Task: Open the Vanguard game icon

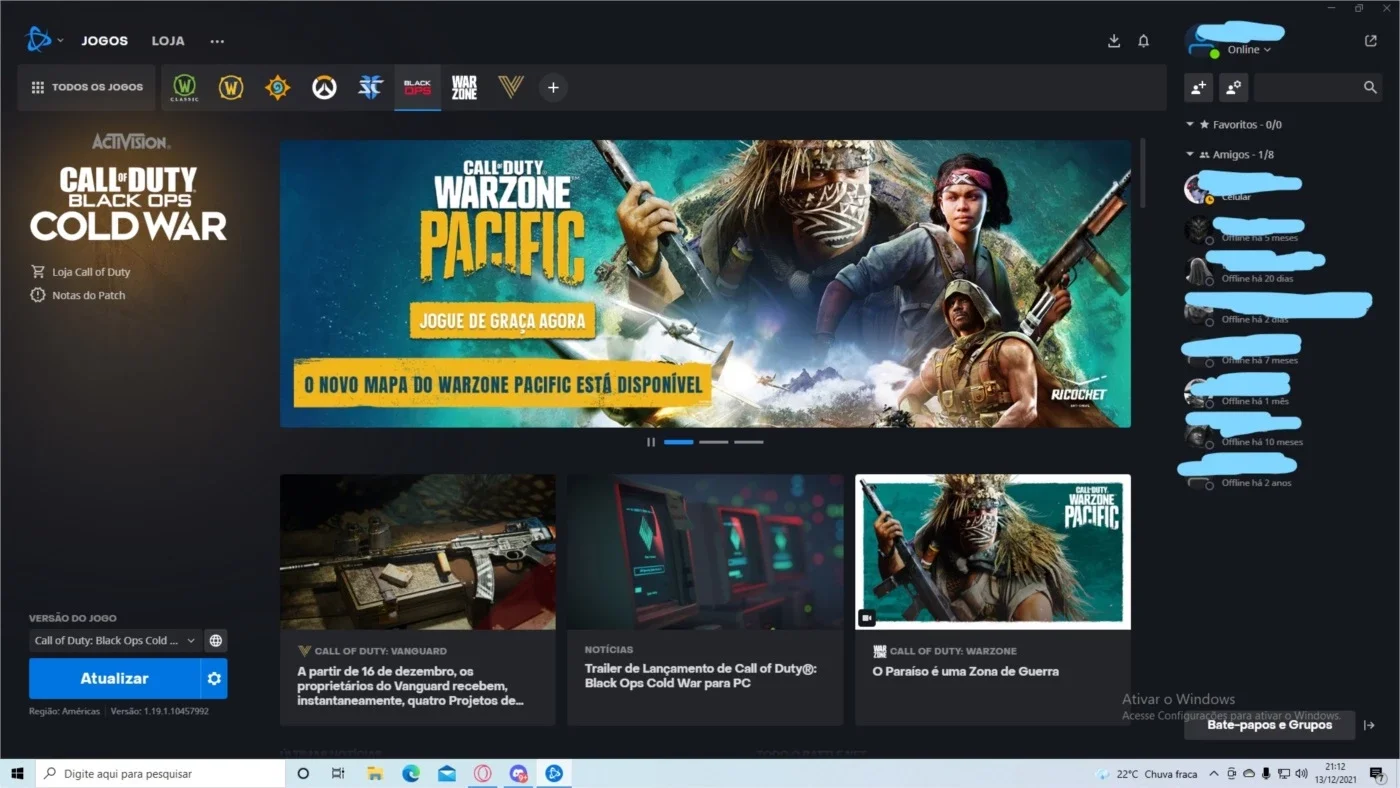Action: [511, 87]
